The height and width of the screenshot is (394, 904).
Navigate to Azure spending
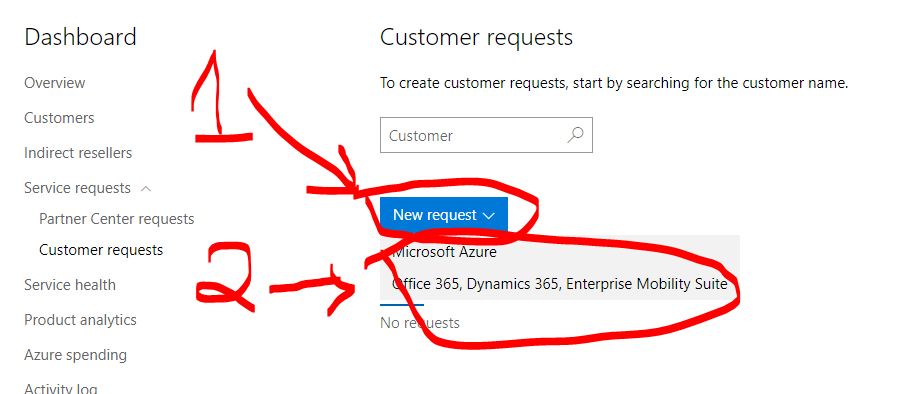[x=76, y=355]
